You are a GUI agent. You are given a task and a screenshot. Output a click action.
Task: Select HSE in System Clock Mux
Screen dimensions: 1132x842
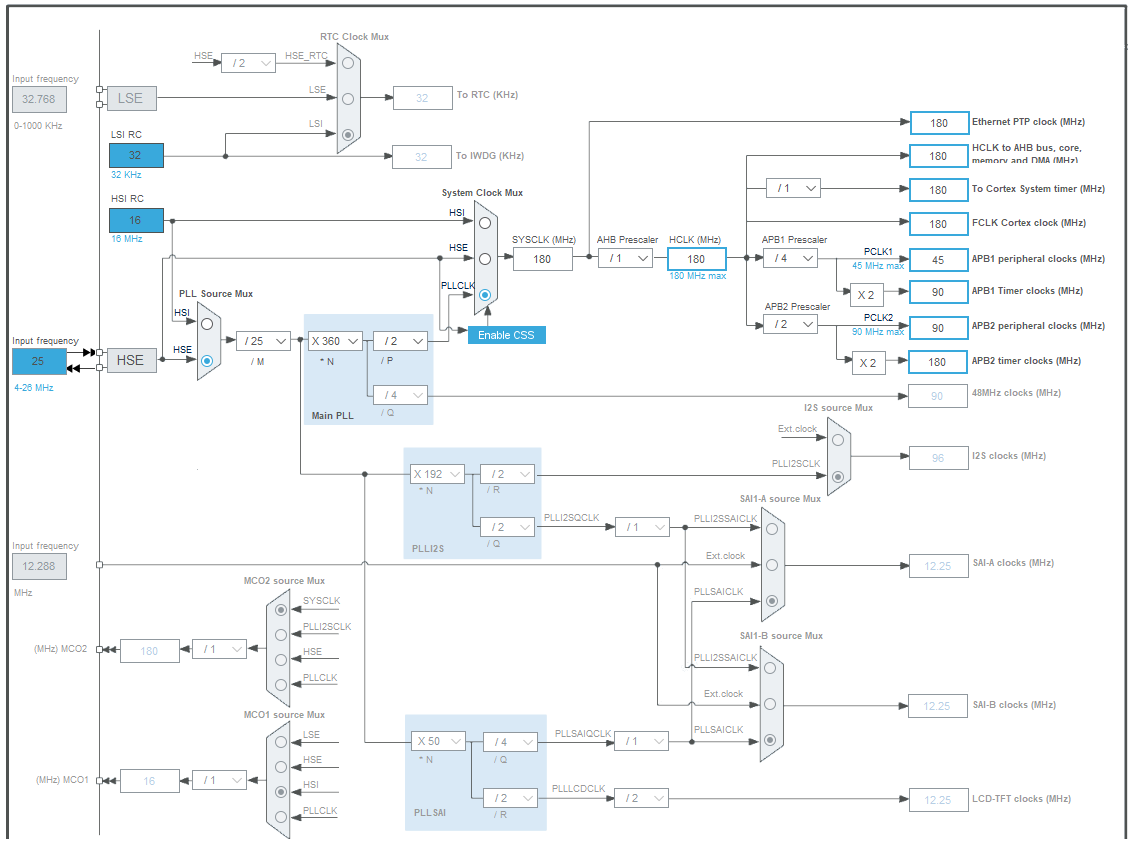point(485,259)
